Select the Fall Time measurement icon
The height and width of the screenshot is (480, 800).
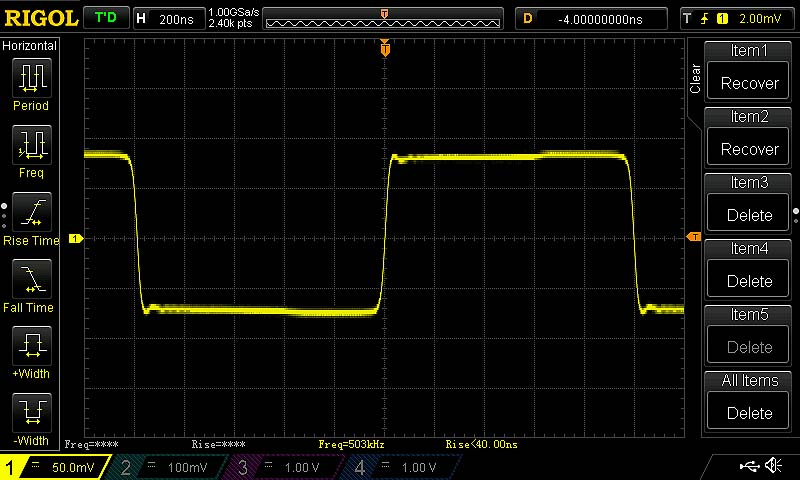coord(32,279)
